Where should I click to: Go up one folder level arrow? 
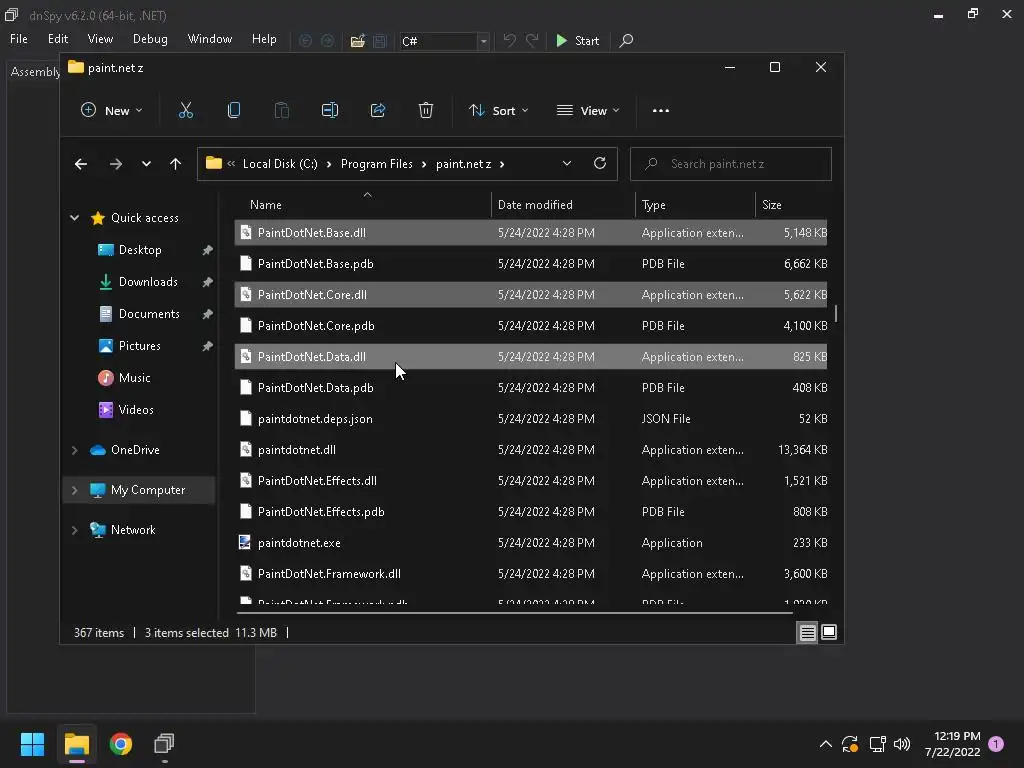pyautogui.click(x=175, y=164)
